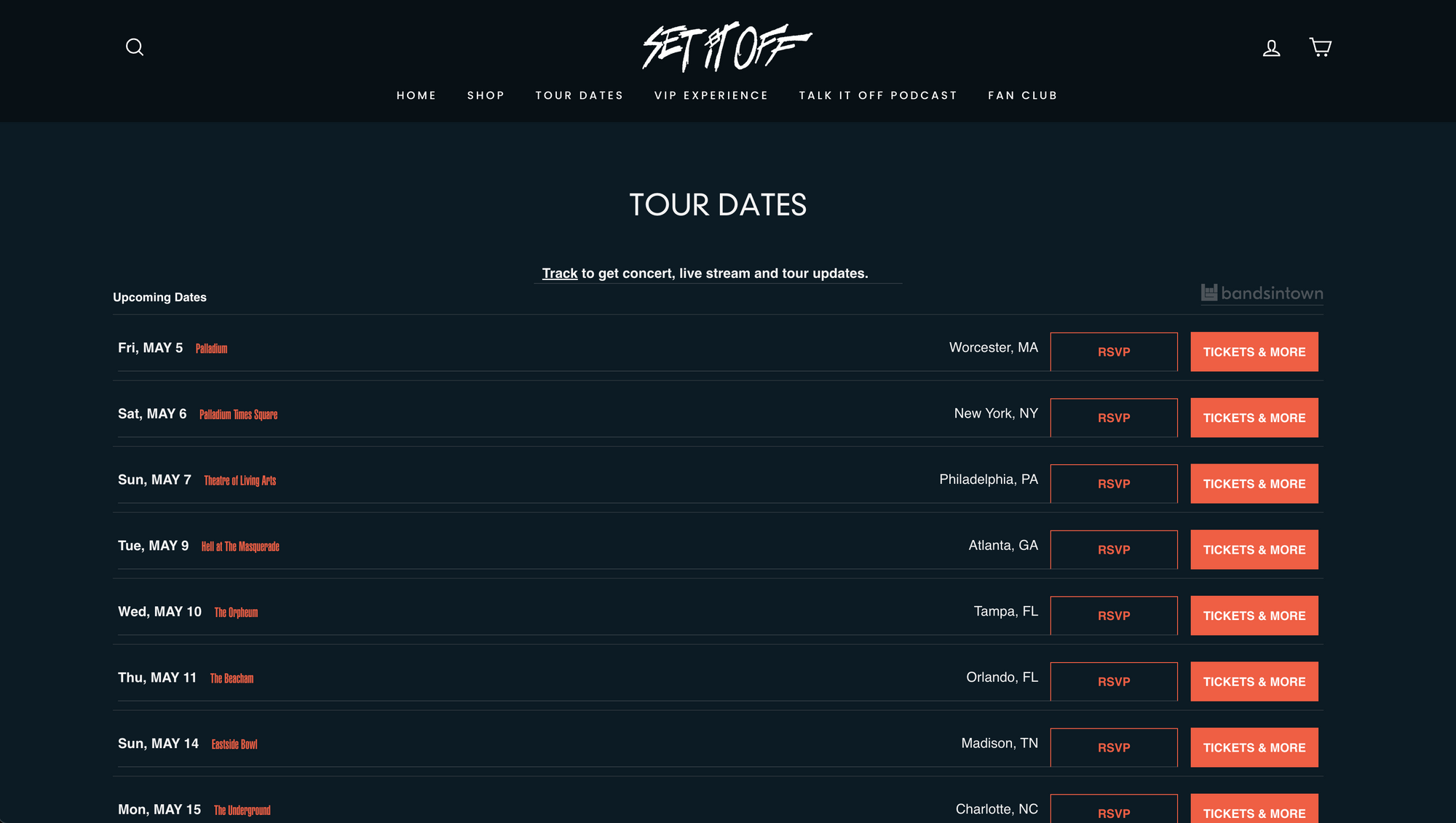This screenshot has height=823, width=1456.
Task: Click the Set It Off logo
Action: pos(727,47)
